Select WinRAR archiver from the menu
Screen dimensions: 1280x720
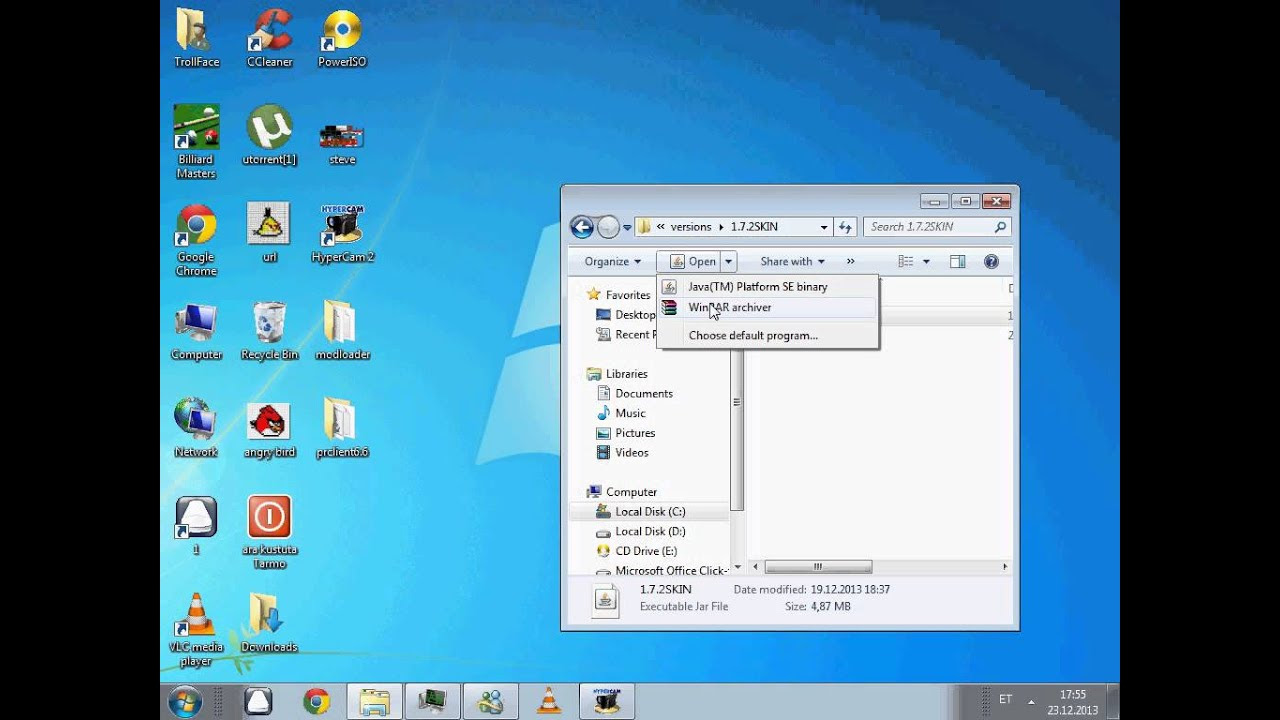pos(728,308)
